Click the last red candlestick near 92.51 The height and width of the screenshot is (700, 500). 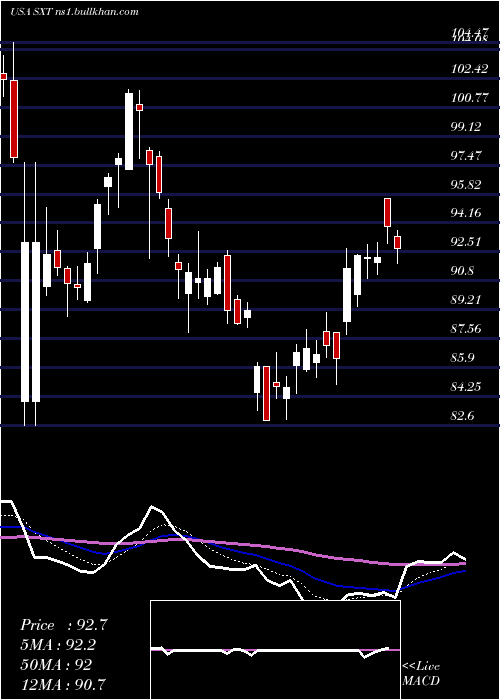(397, 242)
